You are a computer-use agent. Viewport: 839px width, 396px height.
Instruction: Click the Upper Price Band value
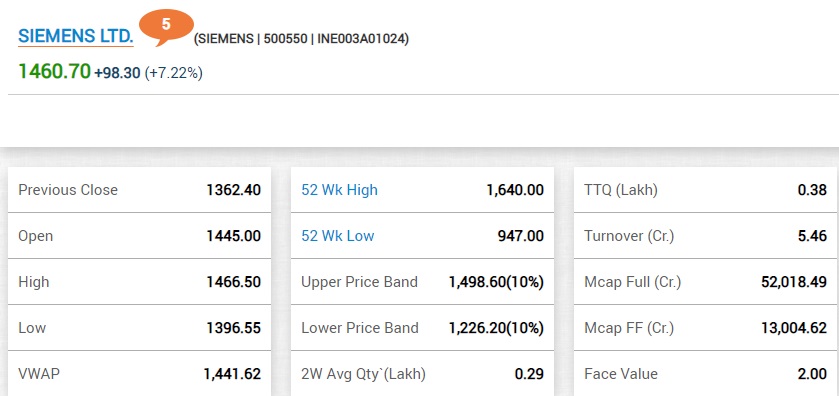tap(496, 282)
